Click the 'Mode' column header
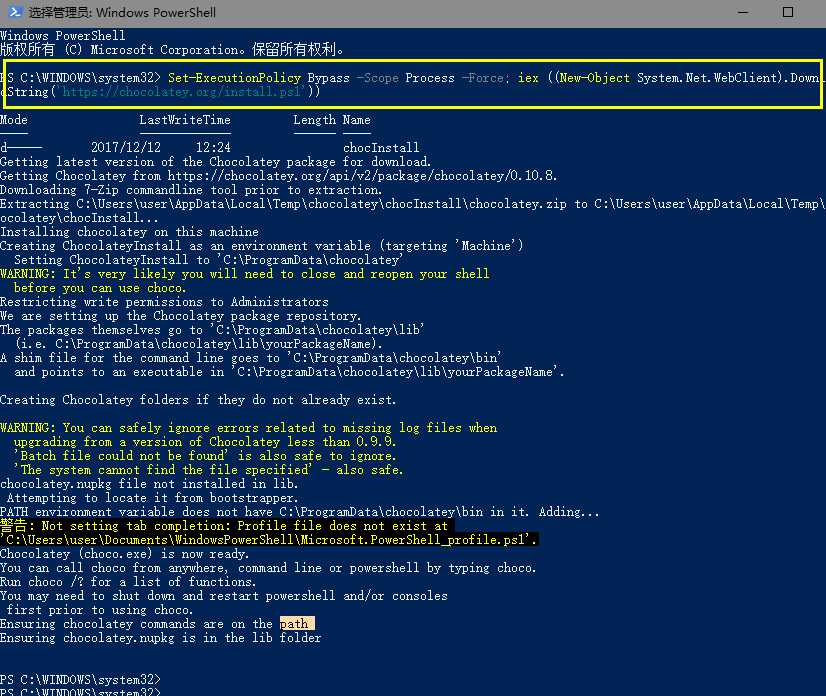Image resolution: width=826 pixels, height=696 pixels. click(14, 120)
